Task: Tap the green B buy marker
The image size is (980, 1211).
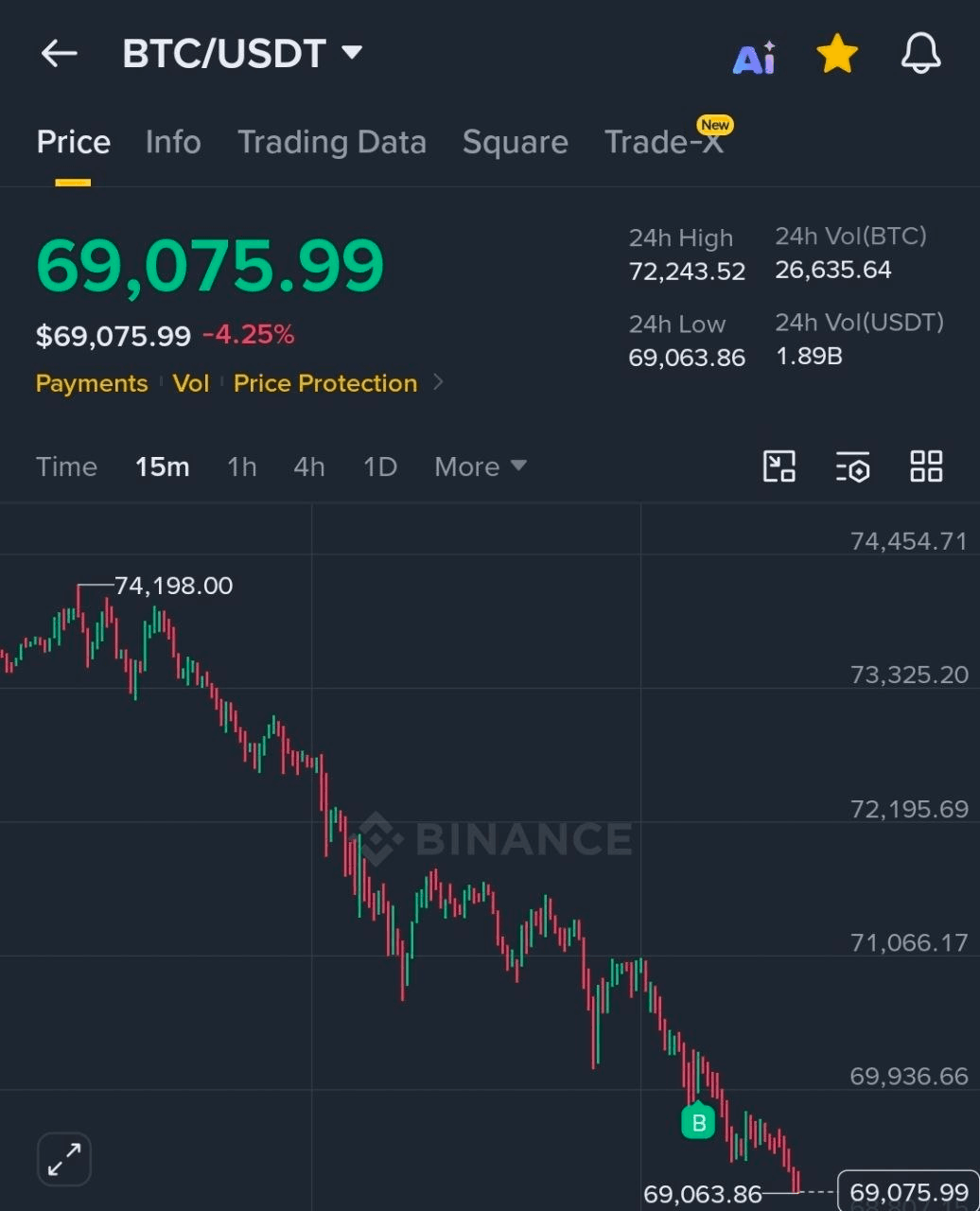Action: tap(698, 1121)
